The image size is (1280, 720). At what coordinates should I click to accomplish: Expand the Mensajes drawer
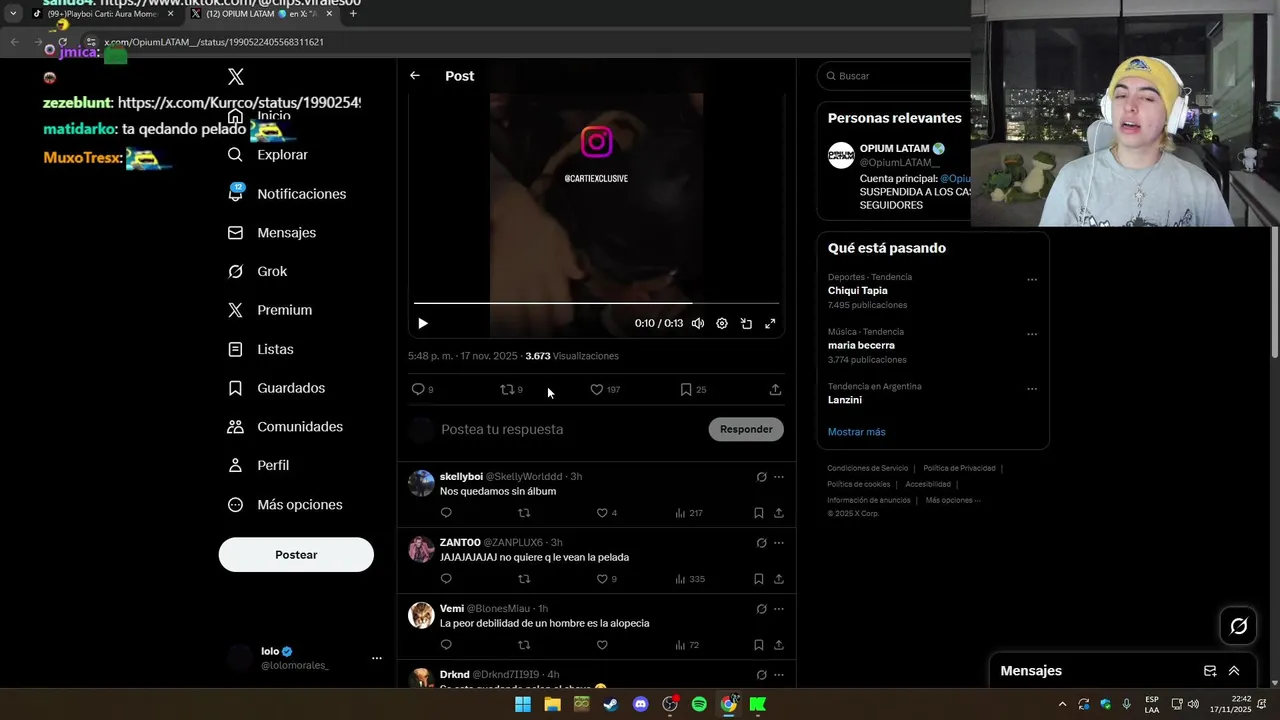pyautogui.click(x=1234, y=671)
